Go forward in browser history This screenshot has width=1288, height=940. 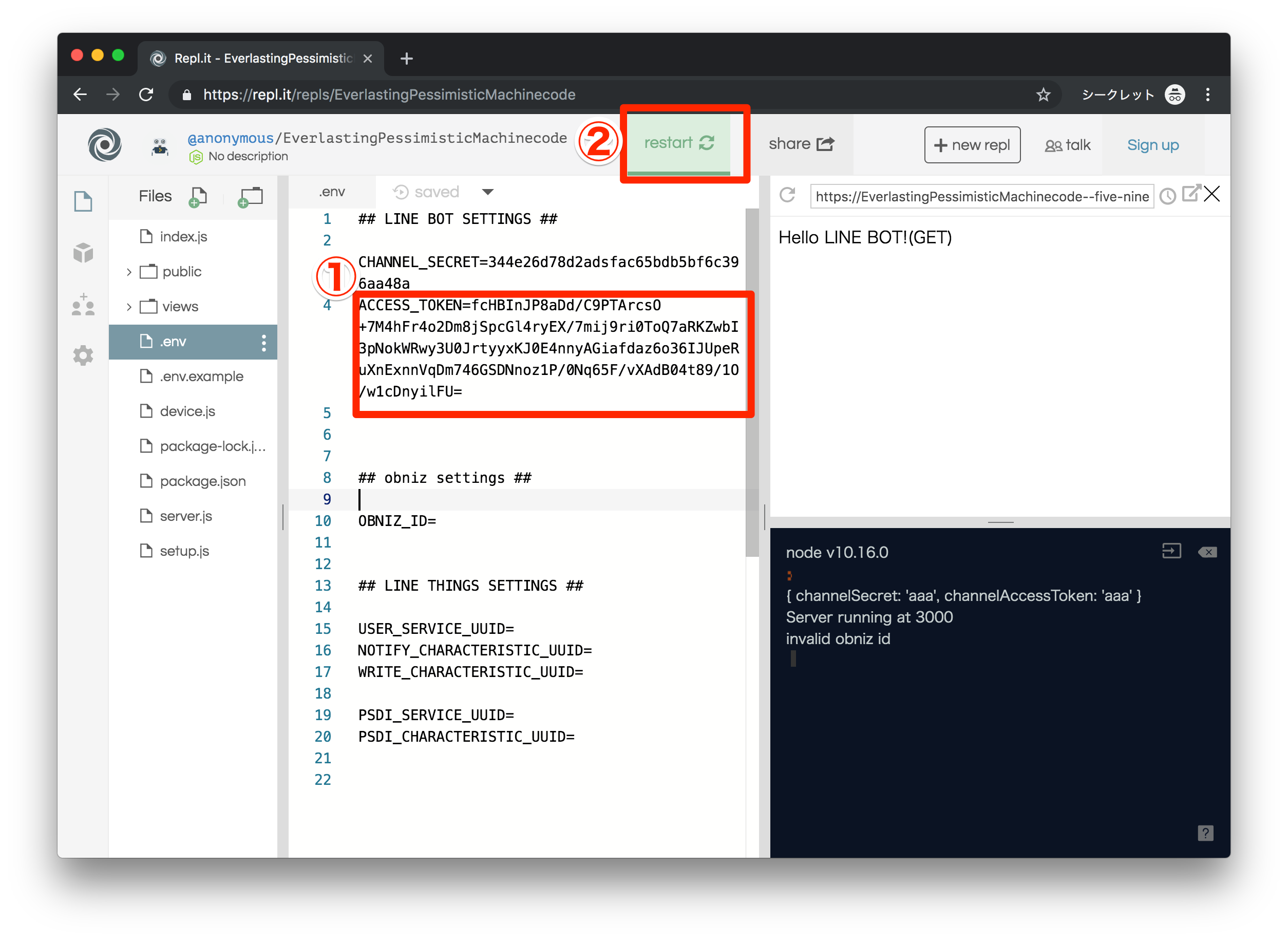click(x=113, y=95)
